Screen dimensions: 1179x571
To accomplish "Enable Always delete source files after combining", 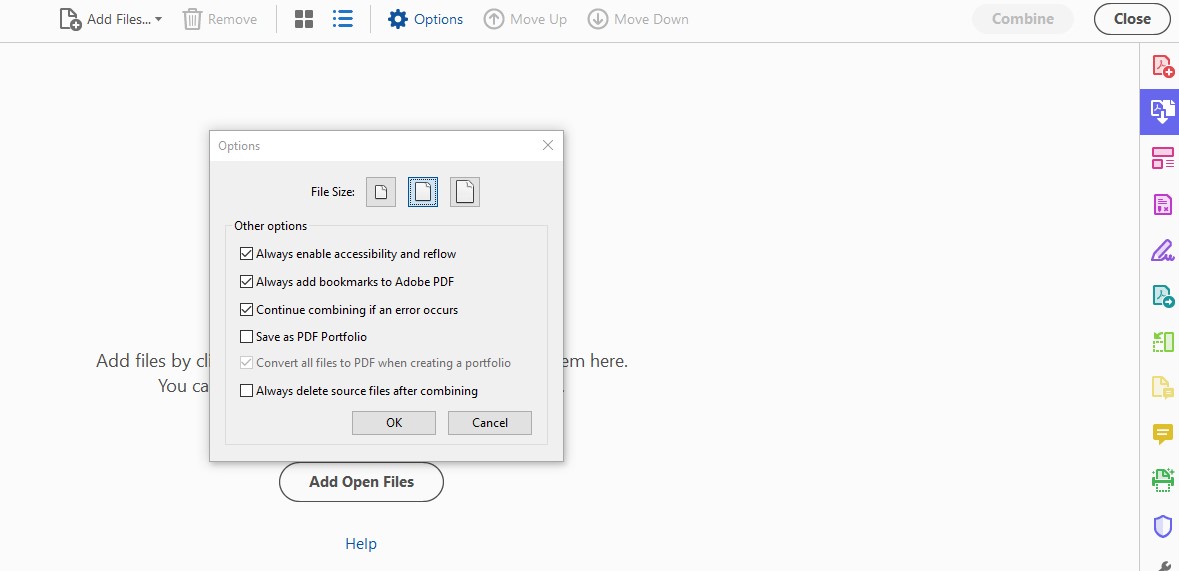I will click(246, 390).
